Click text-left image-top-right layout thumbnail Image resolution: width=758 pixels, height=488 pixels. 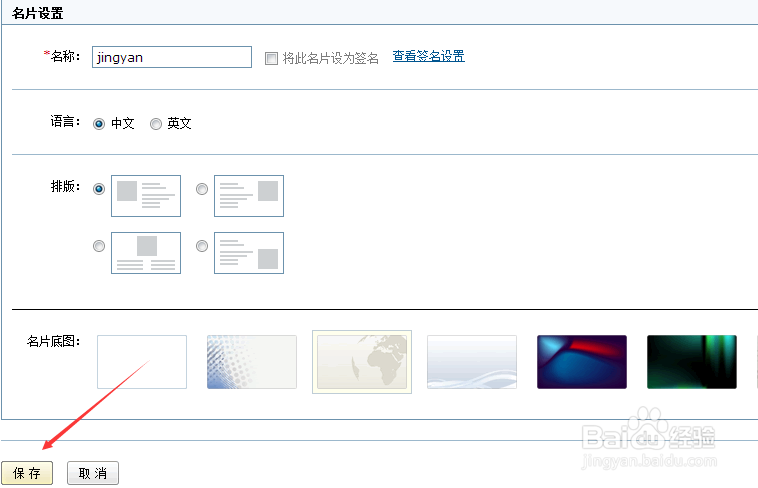tap(249, 196)
